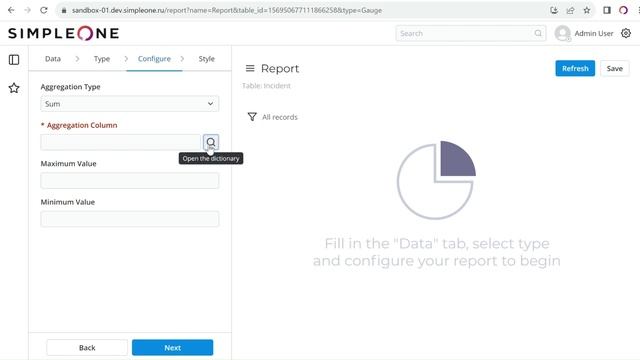Click the Report title text
The height and width of the screenshot is (360, 640).
pos(280,69)
